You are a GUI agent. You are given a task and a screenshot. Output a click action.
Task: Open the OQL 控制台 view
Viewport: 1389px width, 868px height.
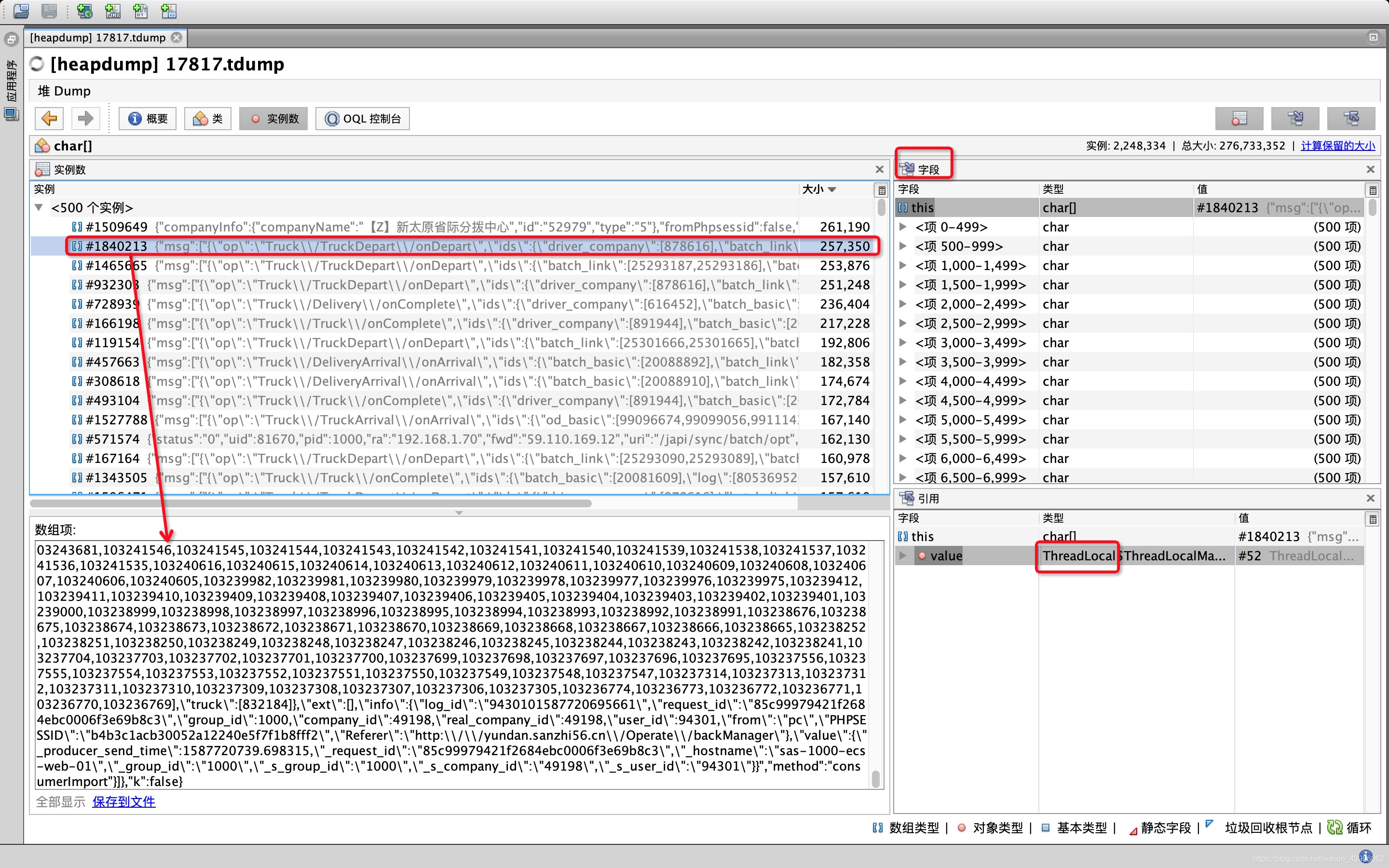[x=363, y=119]
